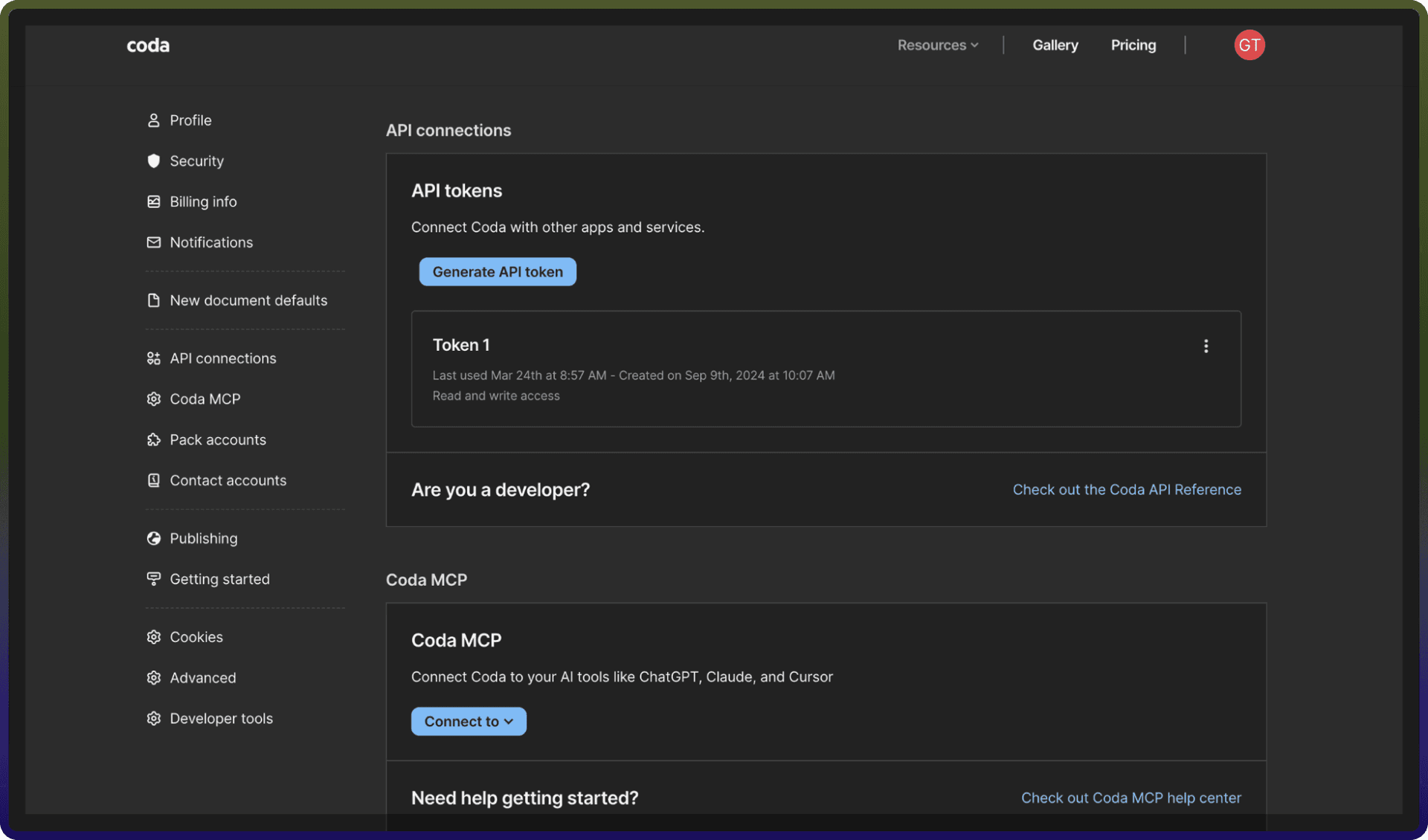Select Profile in the settings sidebar
The width and height of the screenshot is (1428, 840).
(x=190, y=120)
